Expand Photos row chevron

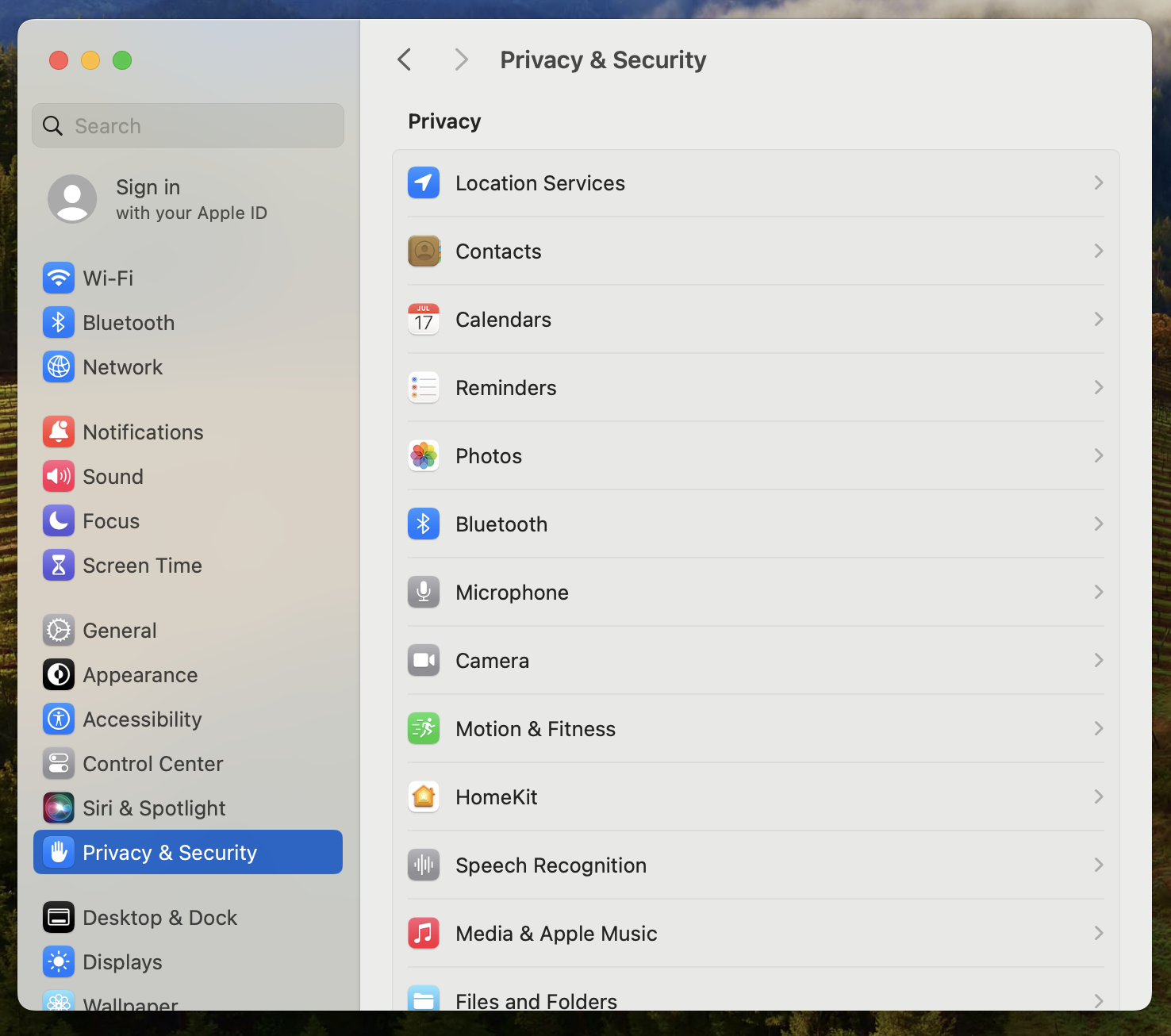click(x=1099, y=456)
